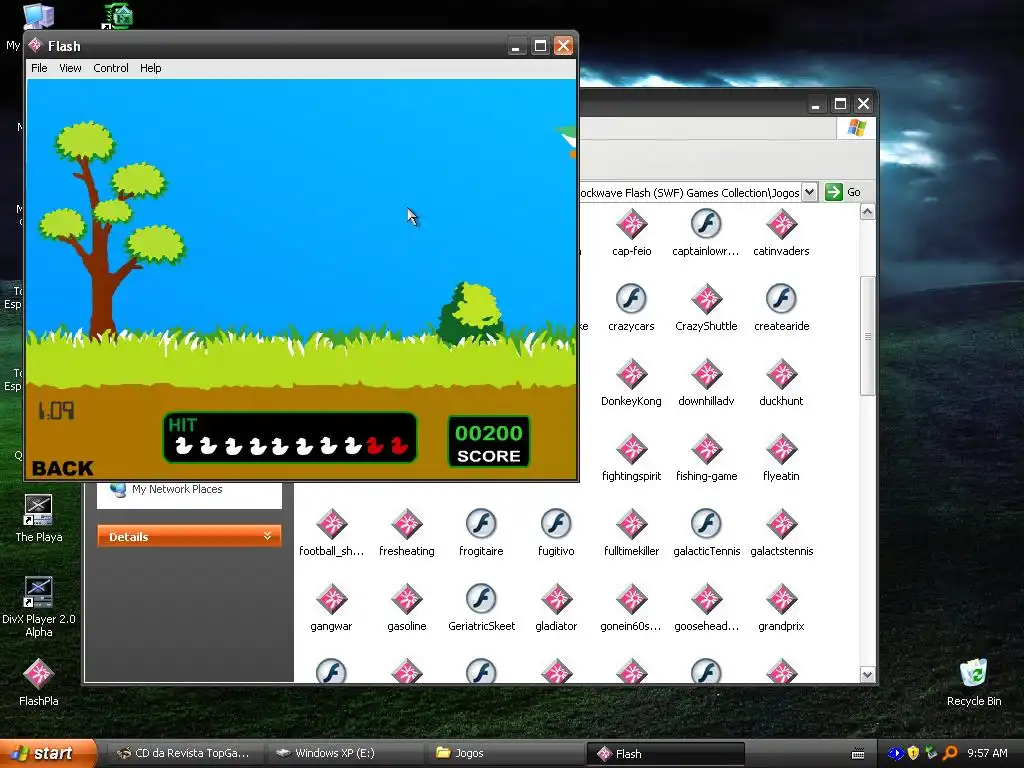Select the DonkeyKong game file
The image size is (1024, 768).
tap(632, 374)
